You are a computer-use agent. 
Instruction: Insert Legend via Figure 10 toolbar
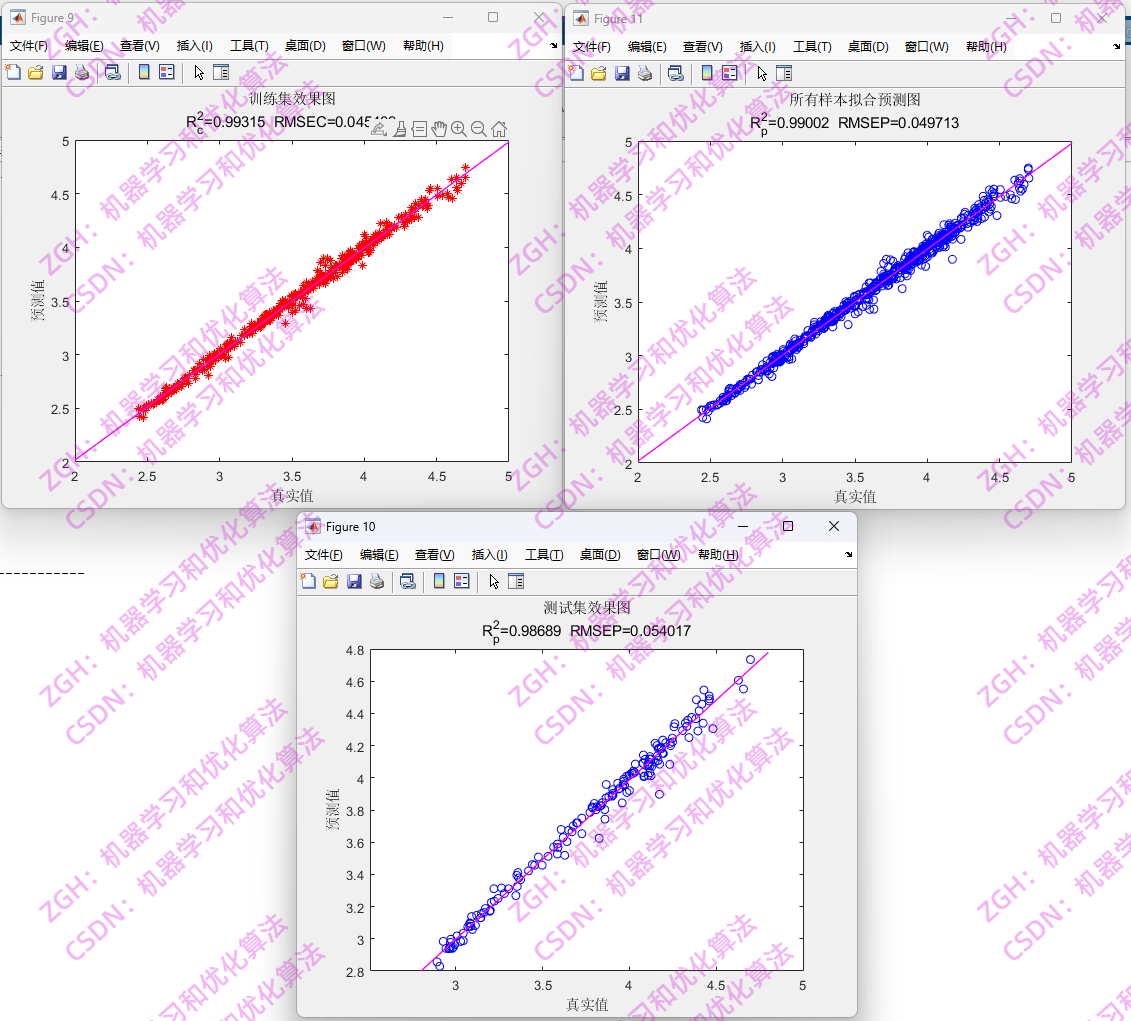462,581
